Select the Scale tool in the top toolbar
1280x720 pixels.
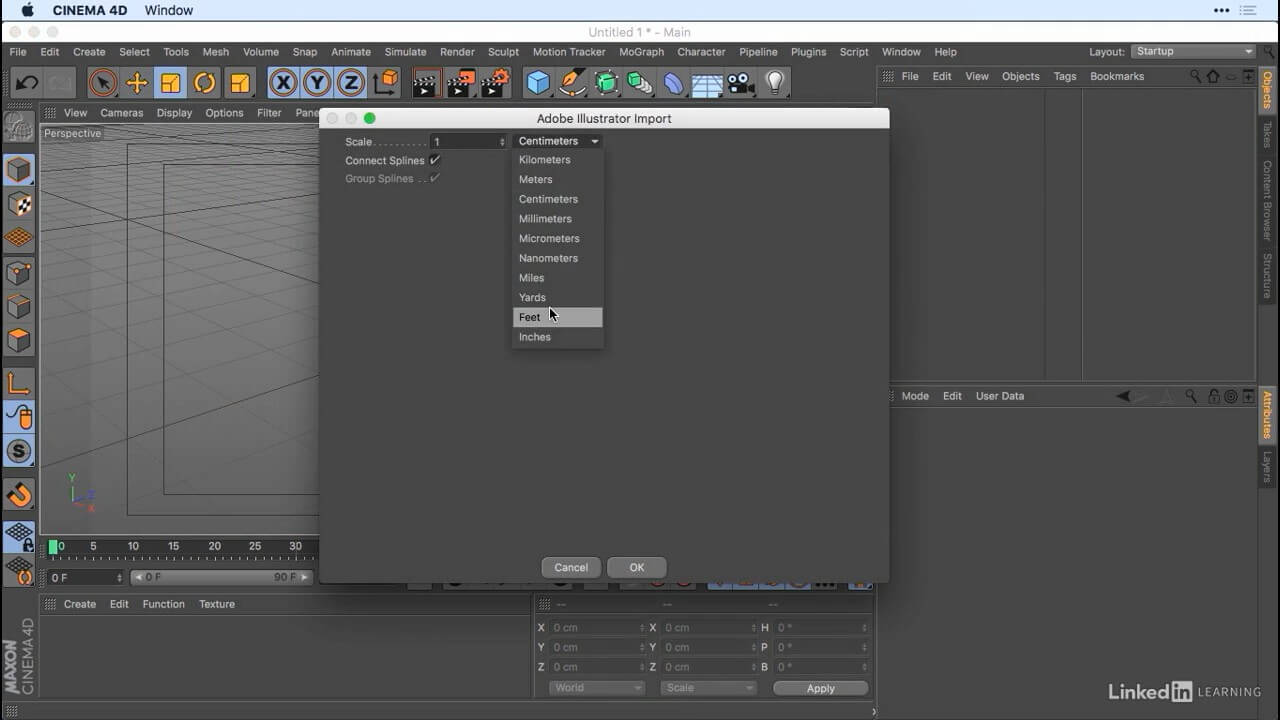[x=171, y=83]
